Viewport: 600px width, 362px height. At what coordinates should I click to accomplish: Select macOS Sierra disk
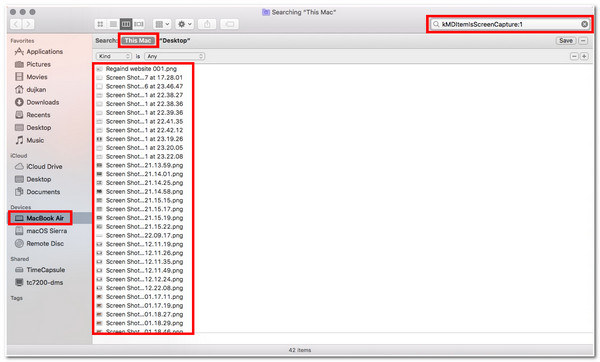[41, 231]
